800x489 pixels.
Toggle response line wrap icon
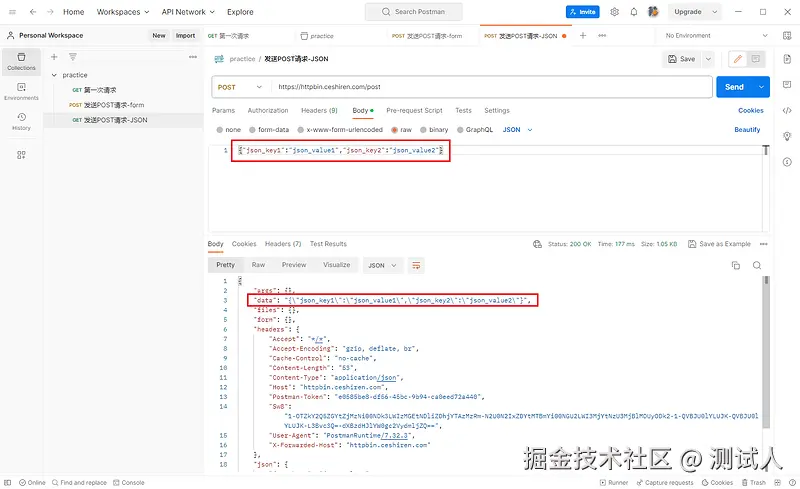[x=416, y=265]
